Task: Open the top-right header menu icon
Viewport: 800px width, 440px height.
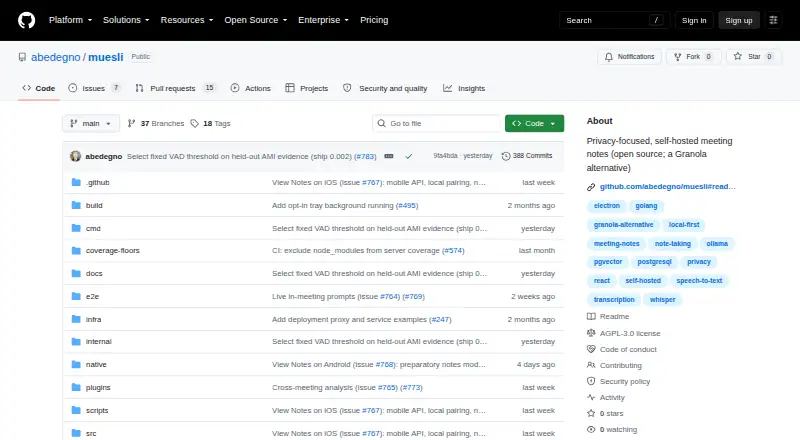Action: [x=773, y=20]
